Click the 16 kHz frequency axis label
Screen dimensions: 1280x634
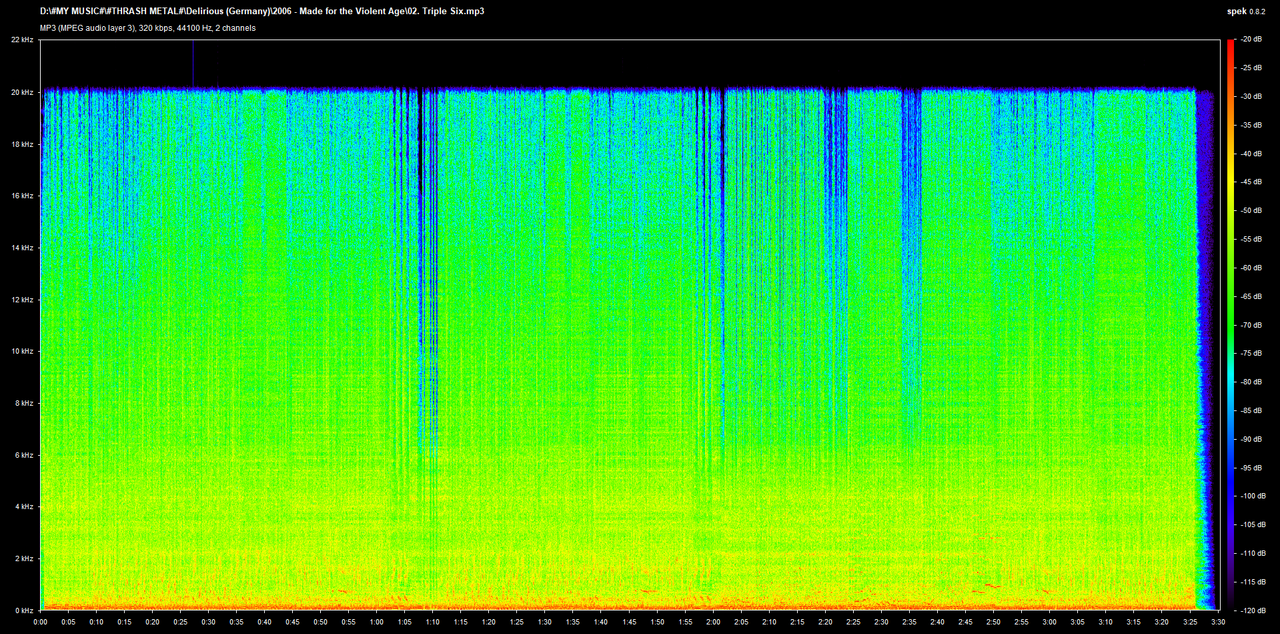point(23,196)
